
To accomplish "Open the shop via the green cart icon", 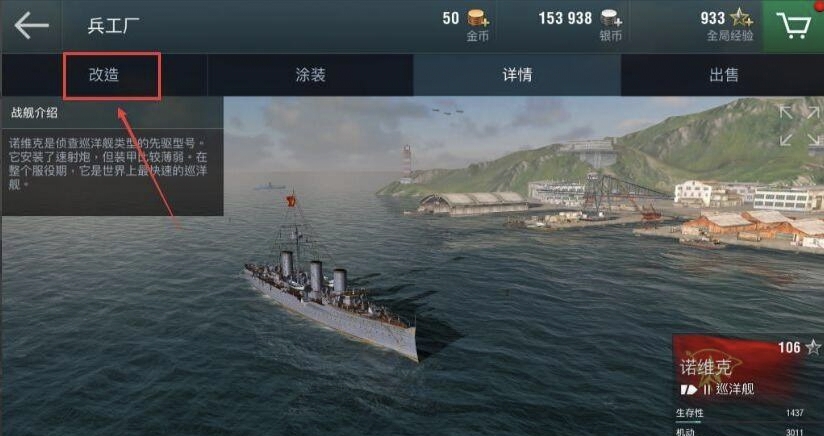I will click(793, 25).
